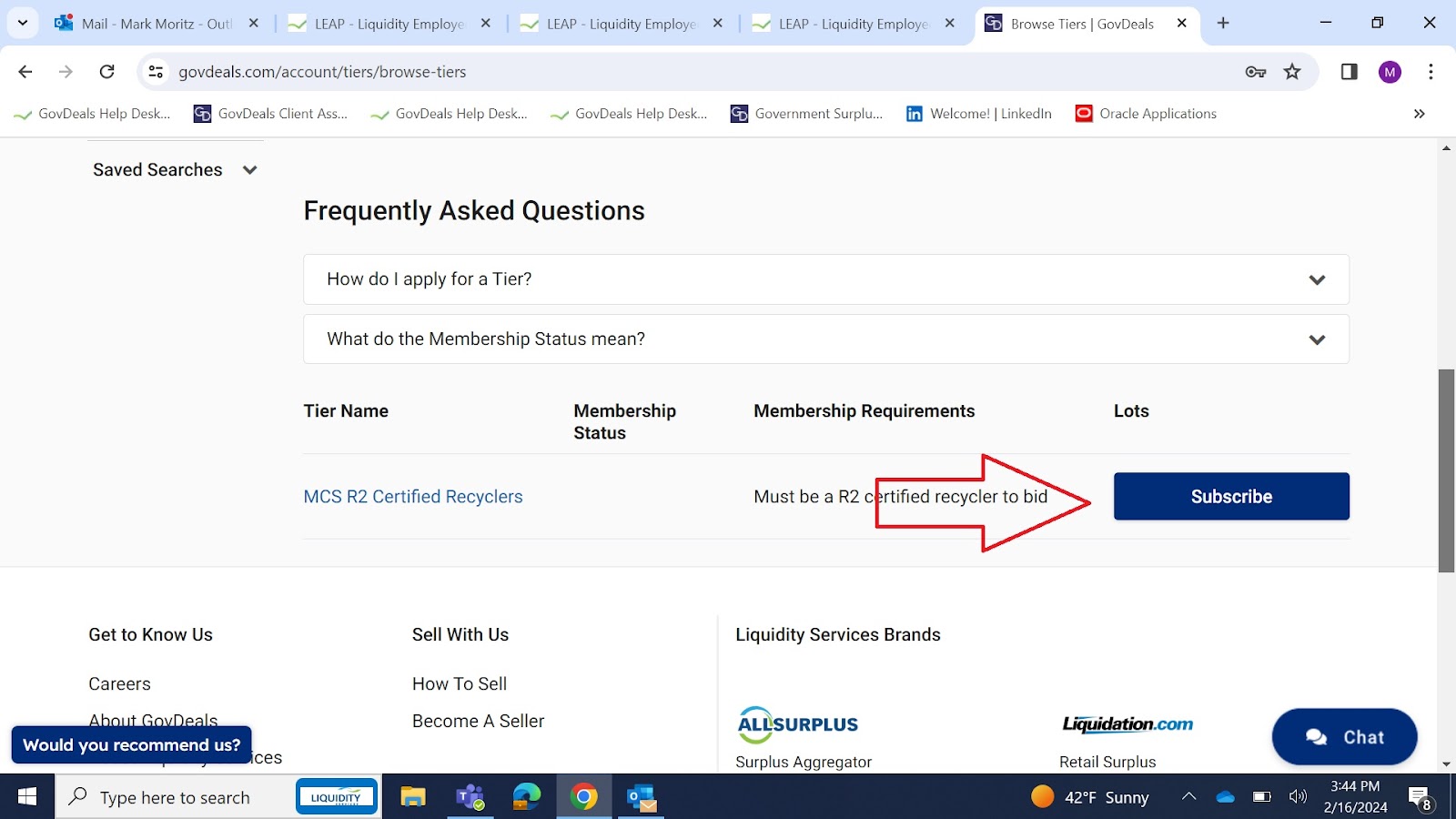Open the Chrome profile avatar M
The height and width of the screenshot is (819, 1456).
point(1390,72)
